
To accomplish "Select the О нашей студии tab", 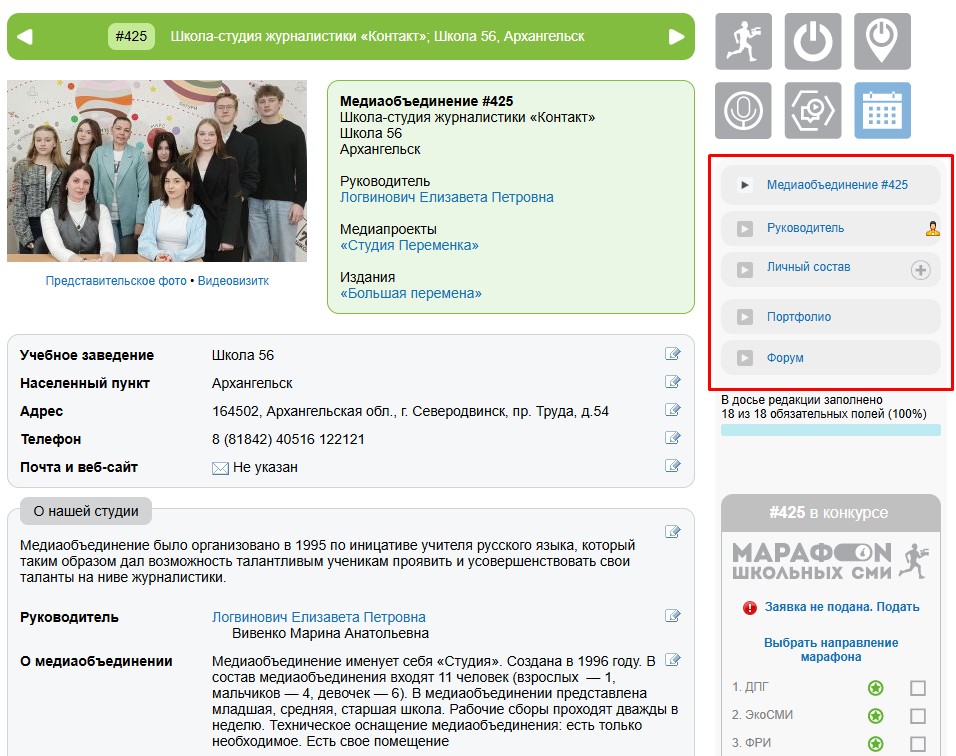I will [86, 511].
